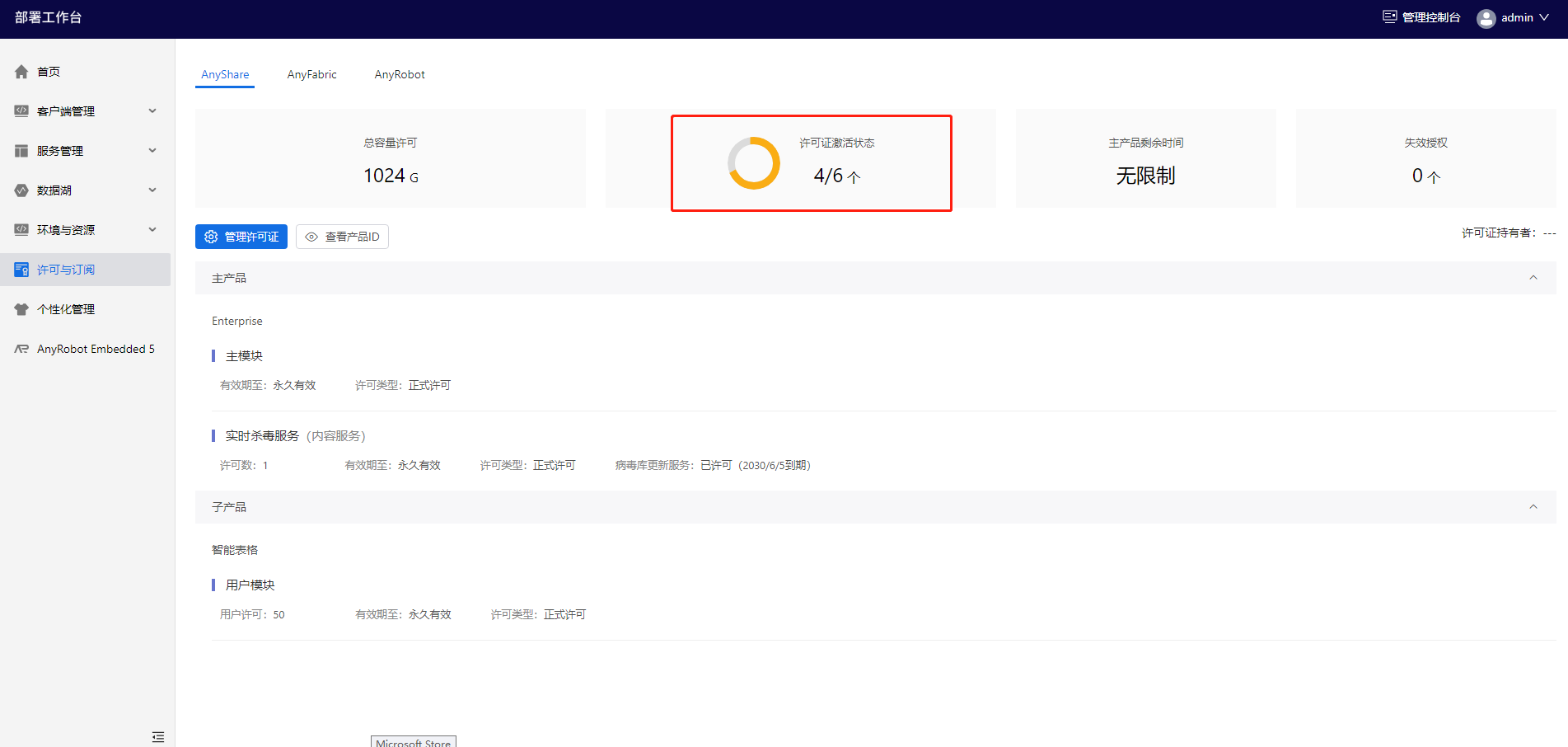Click the 查看产品ID button
The image size is (1568, 747).
(342, 237)
